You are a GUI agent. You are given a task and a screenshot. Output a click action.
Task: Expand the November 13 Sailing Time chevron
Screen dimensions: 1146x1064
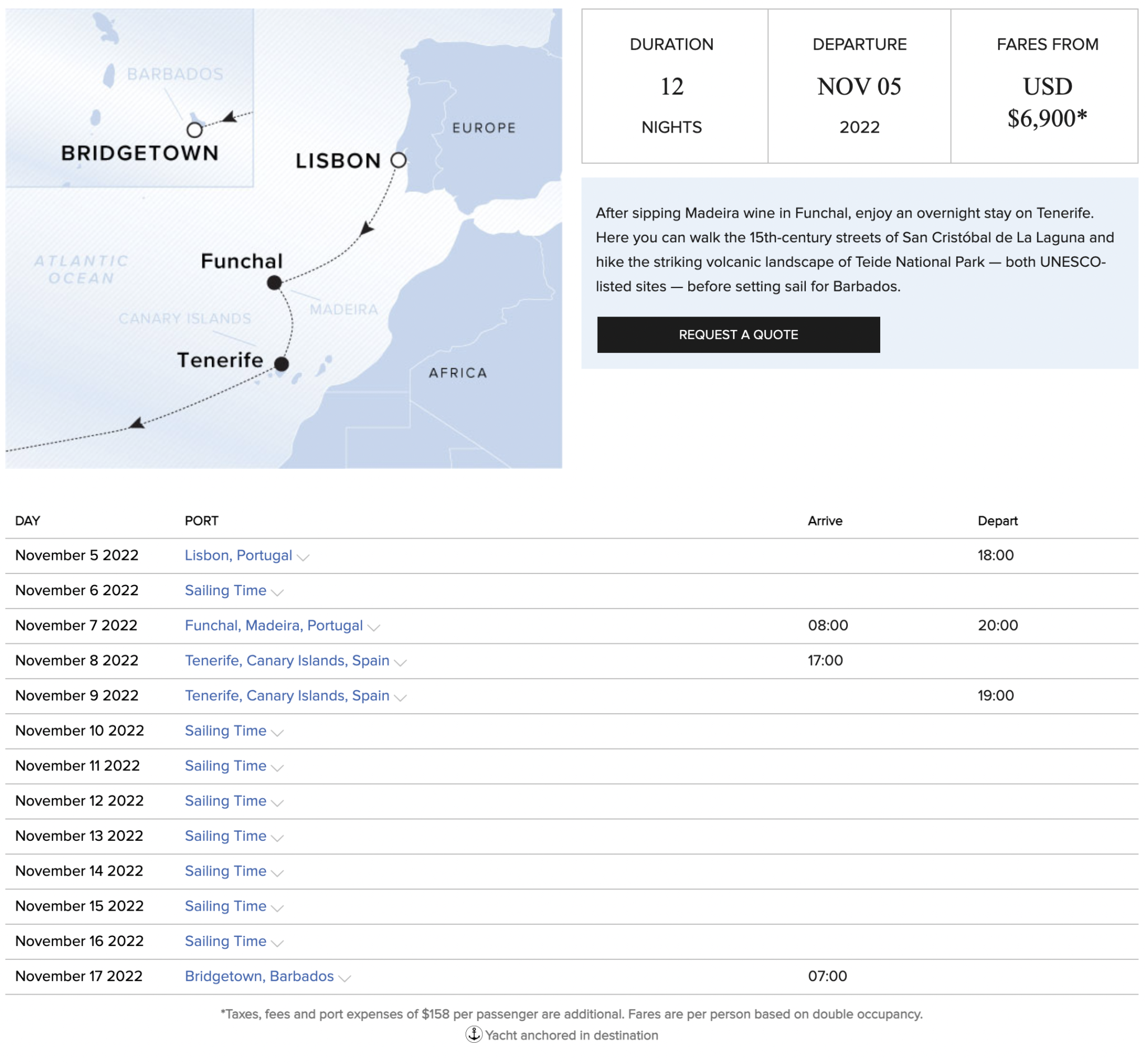pos(277,838)
